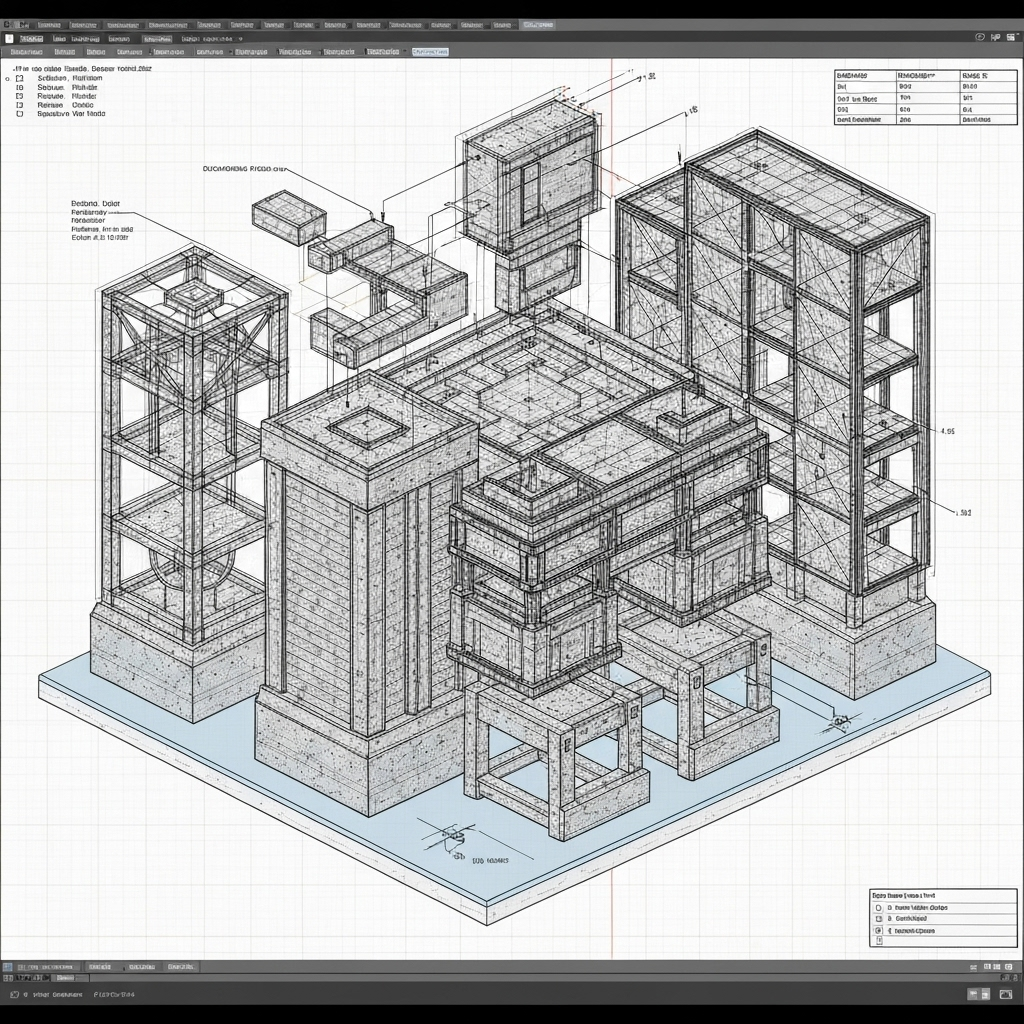Click the last icon in the top-right toolbar cluster
The width and height of the screenshot is (1024, 1024).
click(x=1011, y=37)
